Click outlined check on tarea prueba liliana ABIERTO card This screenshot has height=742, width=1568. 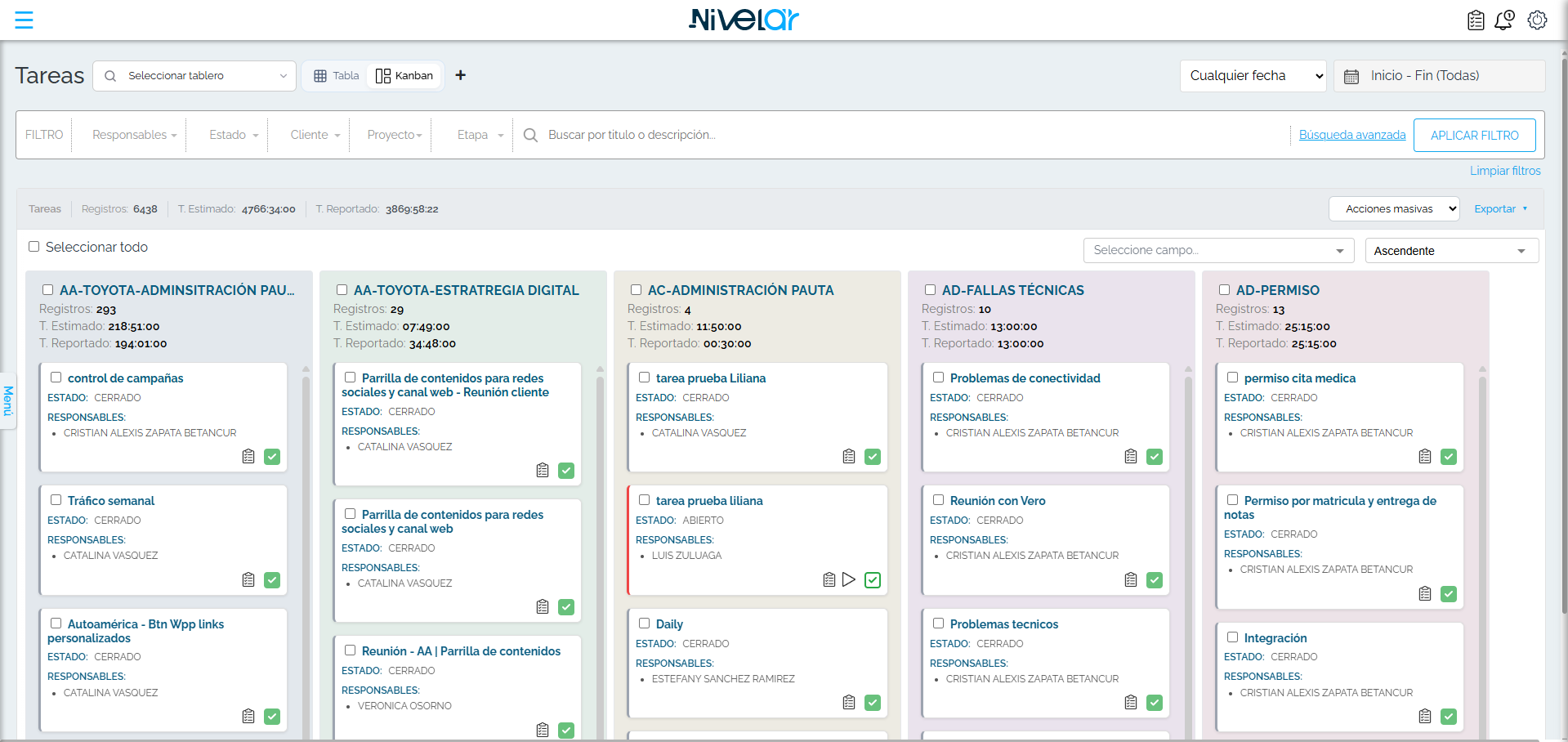tap(873, 579)
